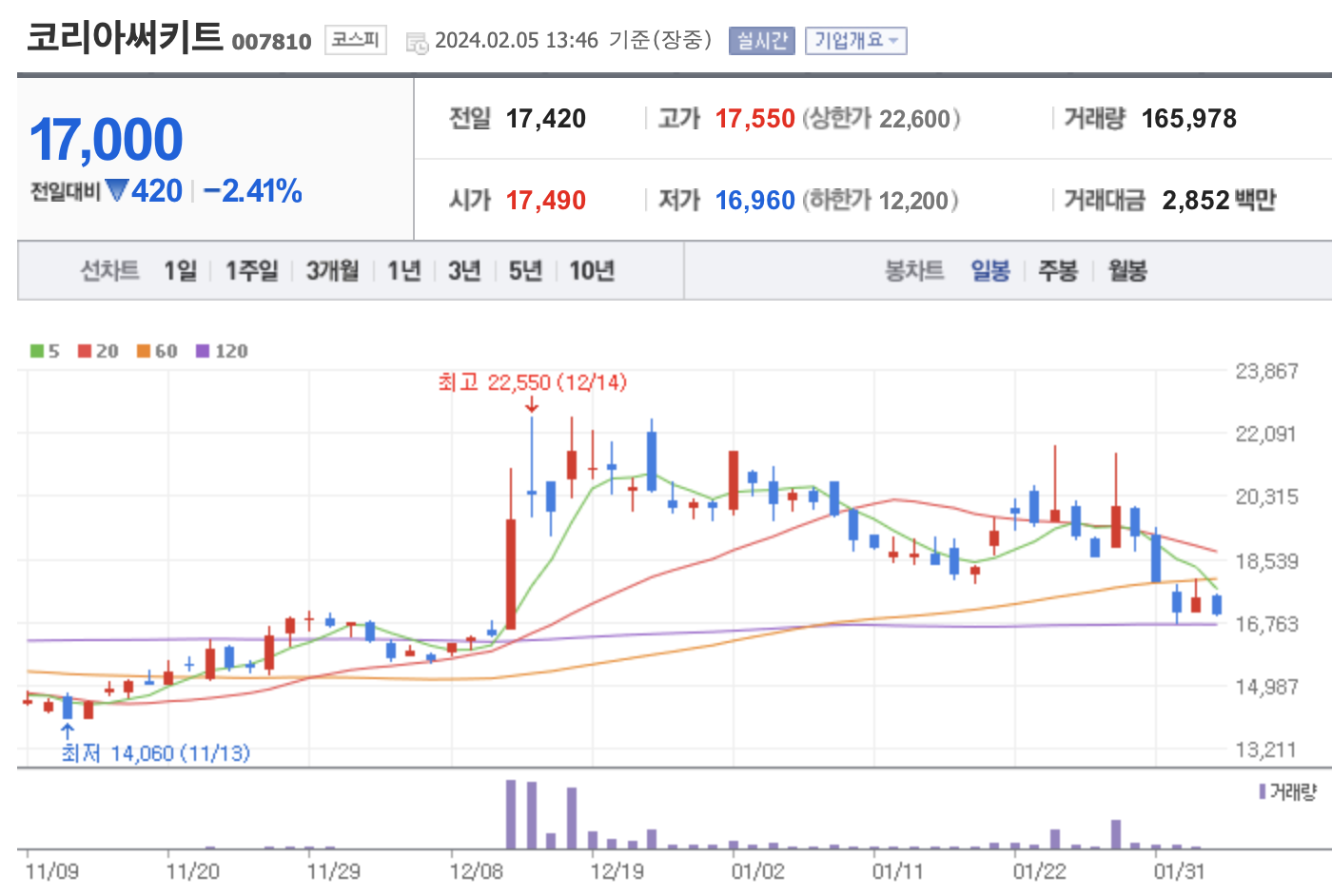Viewport: 1332px width, 896px height.
Task: Click the 2024.02.05 13:46 timestamp
Action: (x=517, y=41)
